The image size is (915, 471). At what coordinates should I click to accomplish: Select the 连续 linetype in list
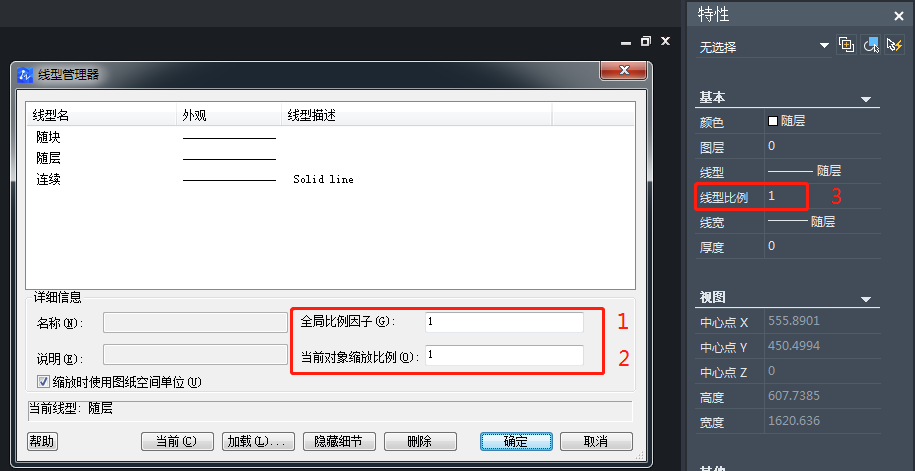(x=50, y=179)
